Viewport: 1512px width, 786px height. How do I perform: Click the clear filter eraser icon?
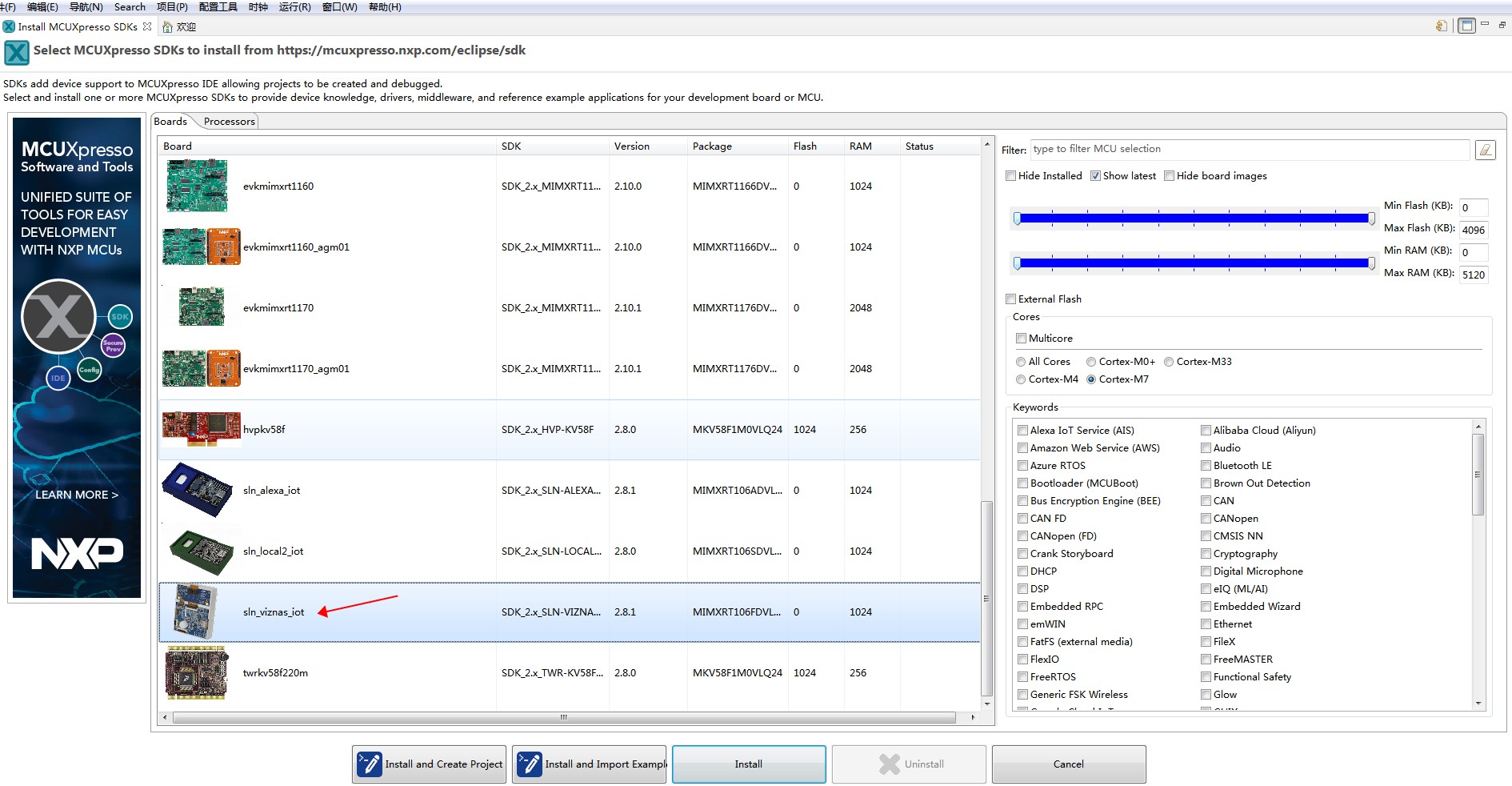click(x=1485, y=150)
